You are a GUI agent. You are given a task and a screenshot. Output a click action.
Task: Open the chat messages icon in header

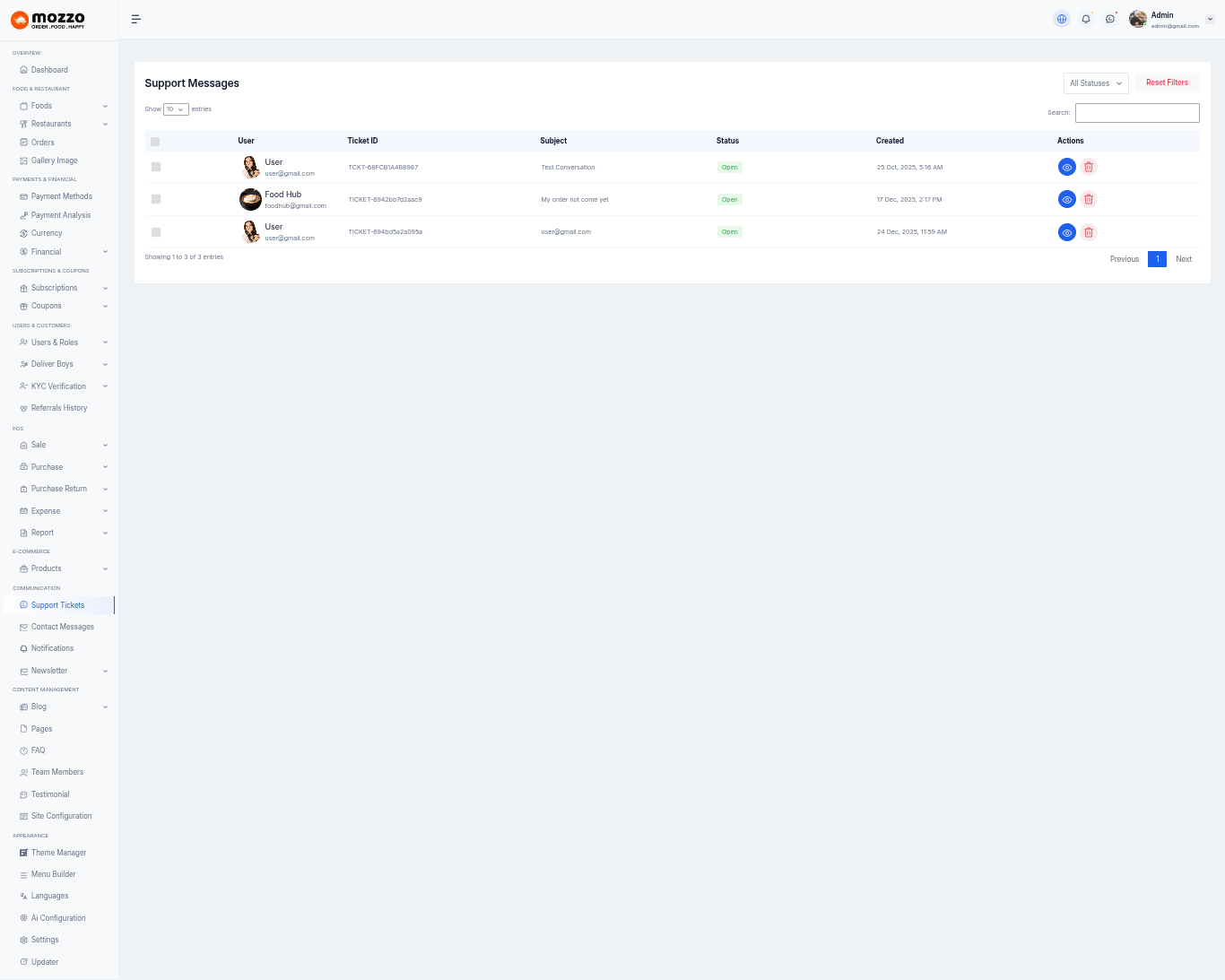[x=1110, y=19]
